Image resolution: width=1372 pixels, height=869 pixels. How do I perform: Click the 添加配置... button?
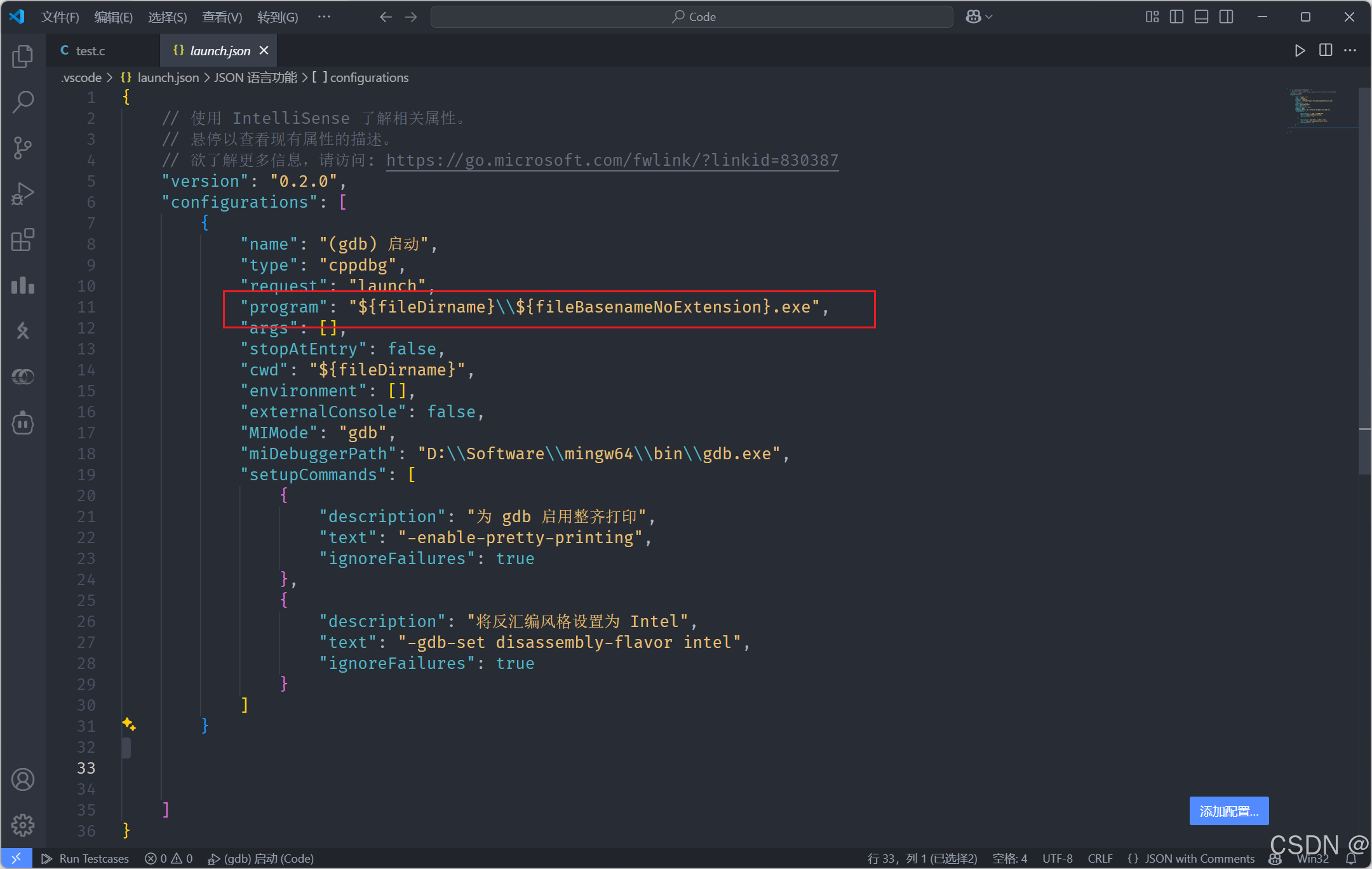click(1228, 811)
